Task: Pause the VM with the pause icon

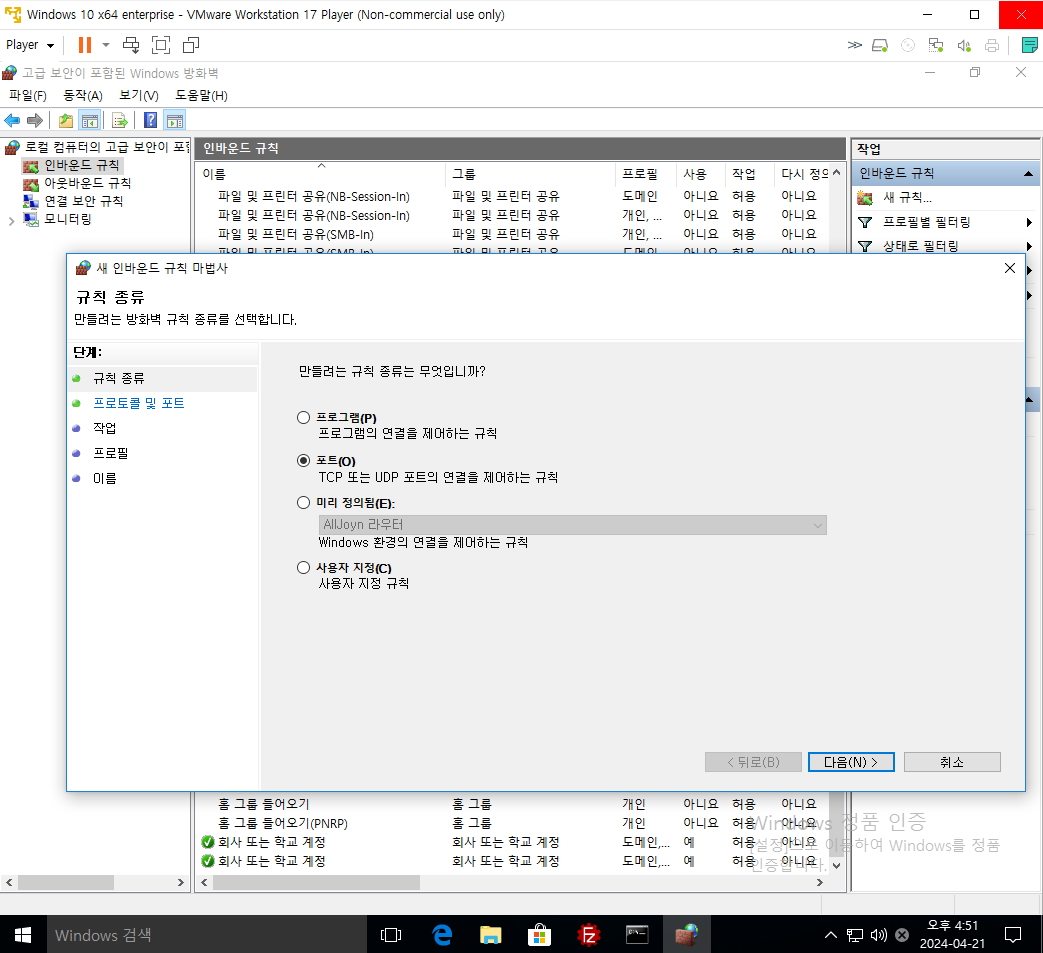Action: [84, 45]
